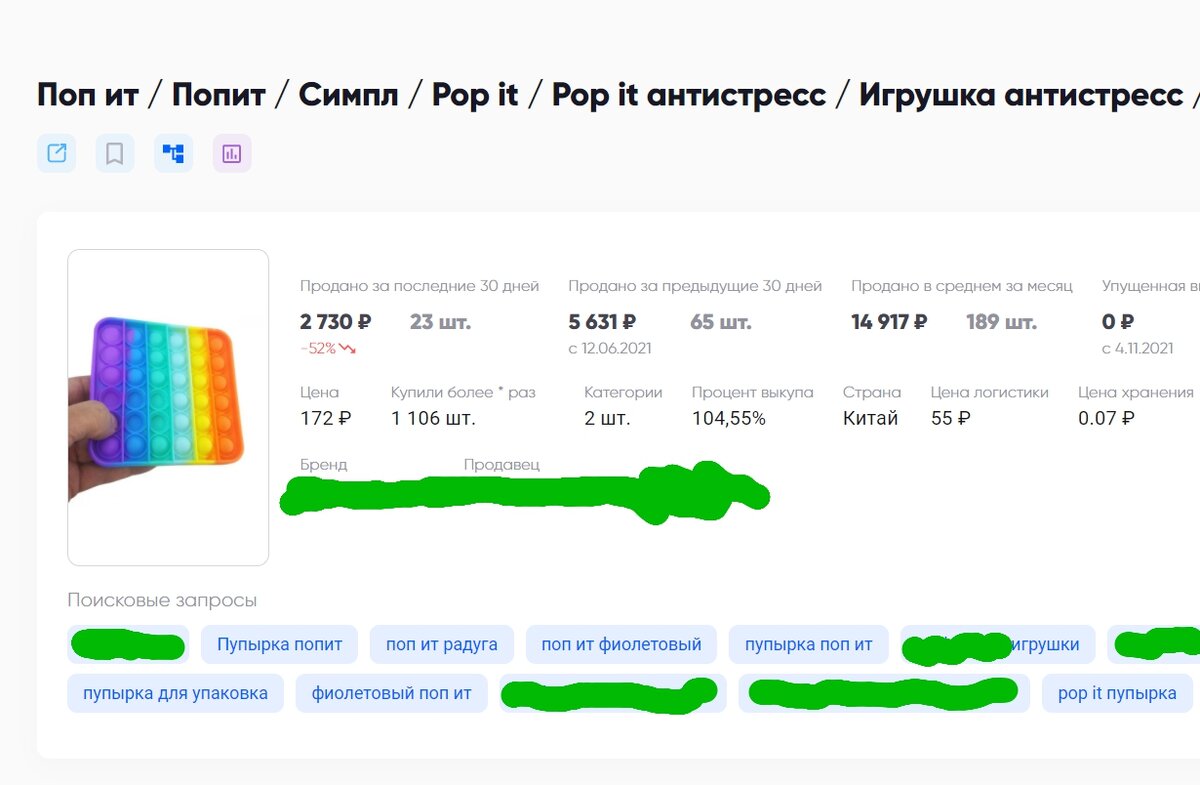Click the red downward trend arrow
This screenshot has width=1200, height=785.
coord(348,349)
